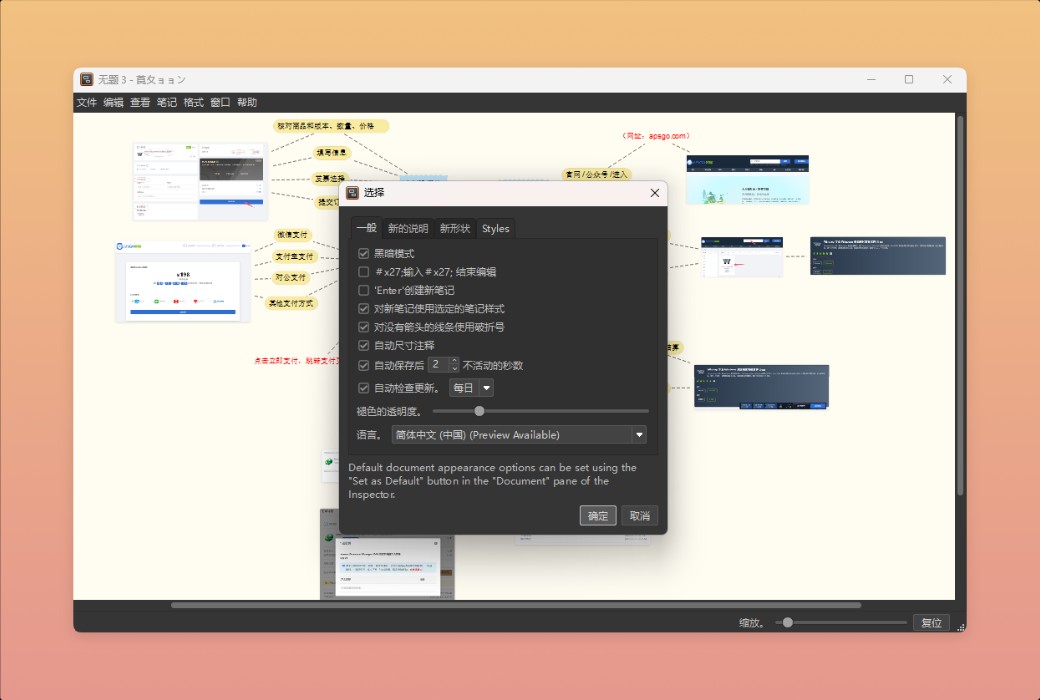Click the app icon in dialog title bar
Viewport: 1040px width, 700px height.
point(350,192)
